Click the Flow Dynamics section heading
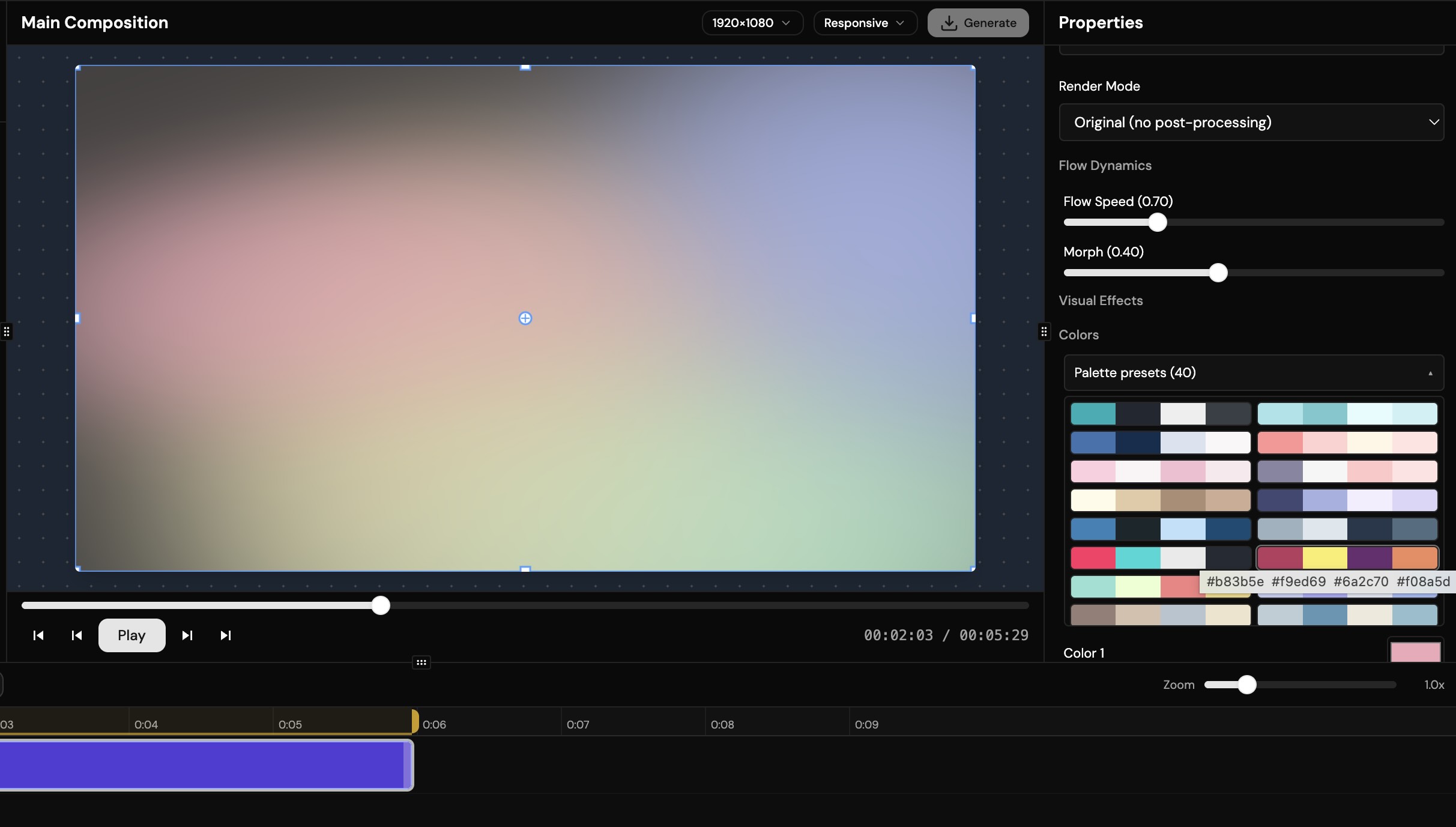The height and width of the screenshot is (827, 1456). click(1105, 165)
